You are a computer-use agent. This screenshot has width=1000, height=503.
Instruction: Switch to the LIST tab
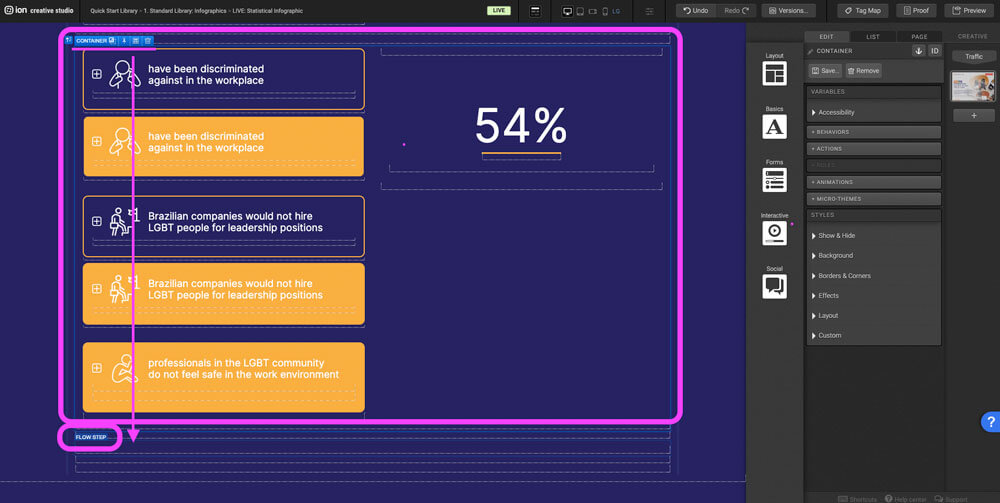click(x=873, y=37)
